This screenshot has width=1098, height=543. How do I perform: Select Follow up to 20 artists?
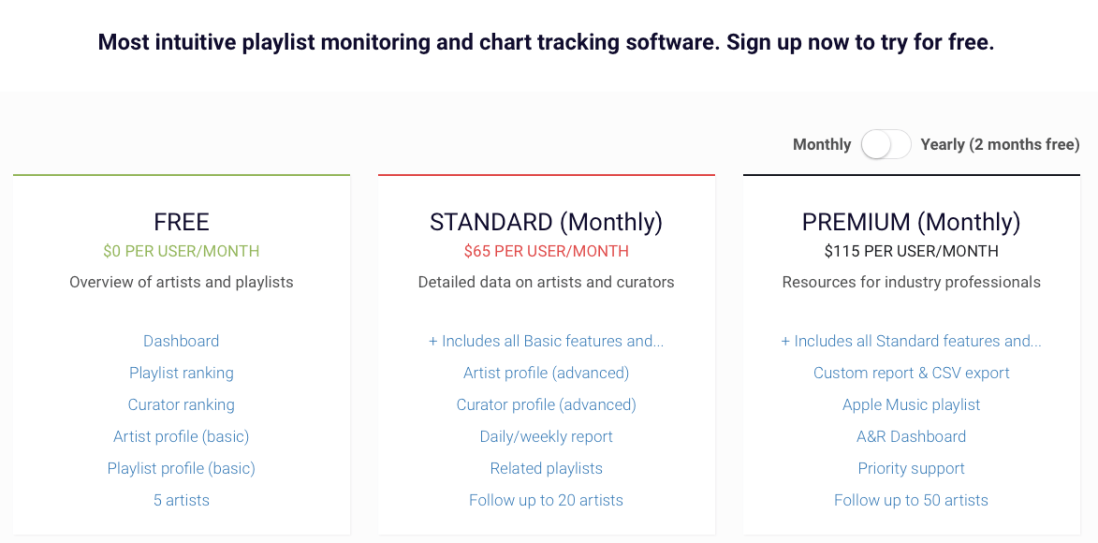click(546, 500)
